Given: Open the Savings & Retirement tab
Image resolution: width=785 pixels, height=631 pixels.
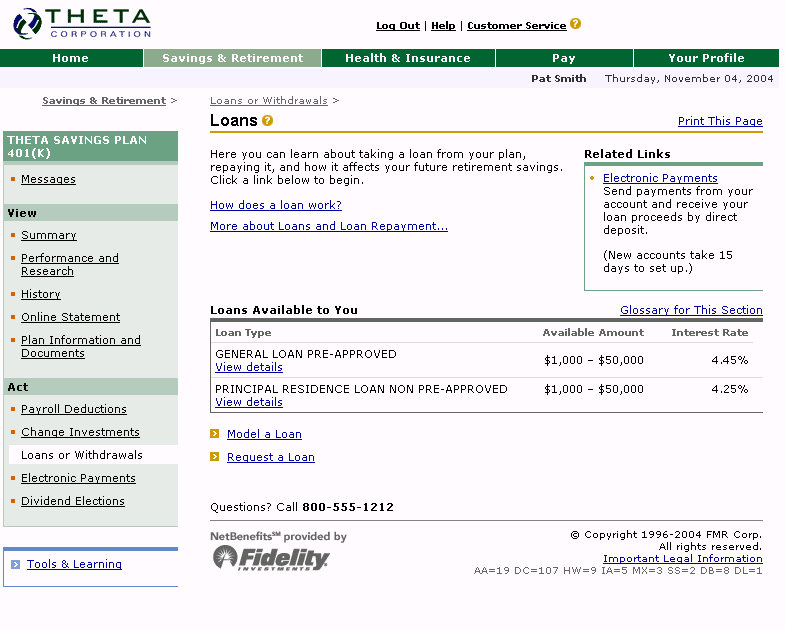Looking at the screenshot, I should tap(232, 58).
